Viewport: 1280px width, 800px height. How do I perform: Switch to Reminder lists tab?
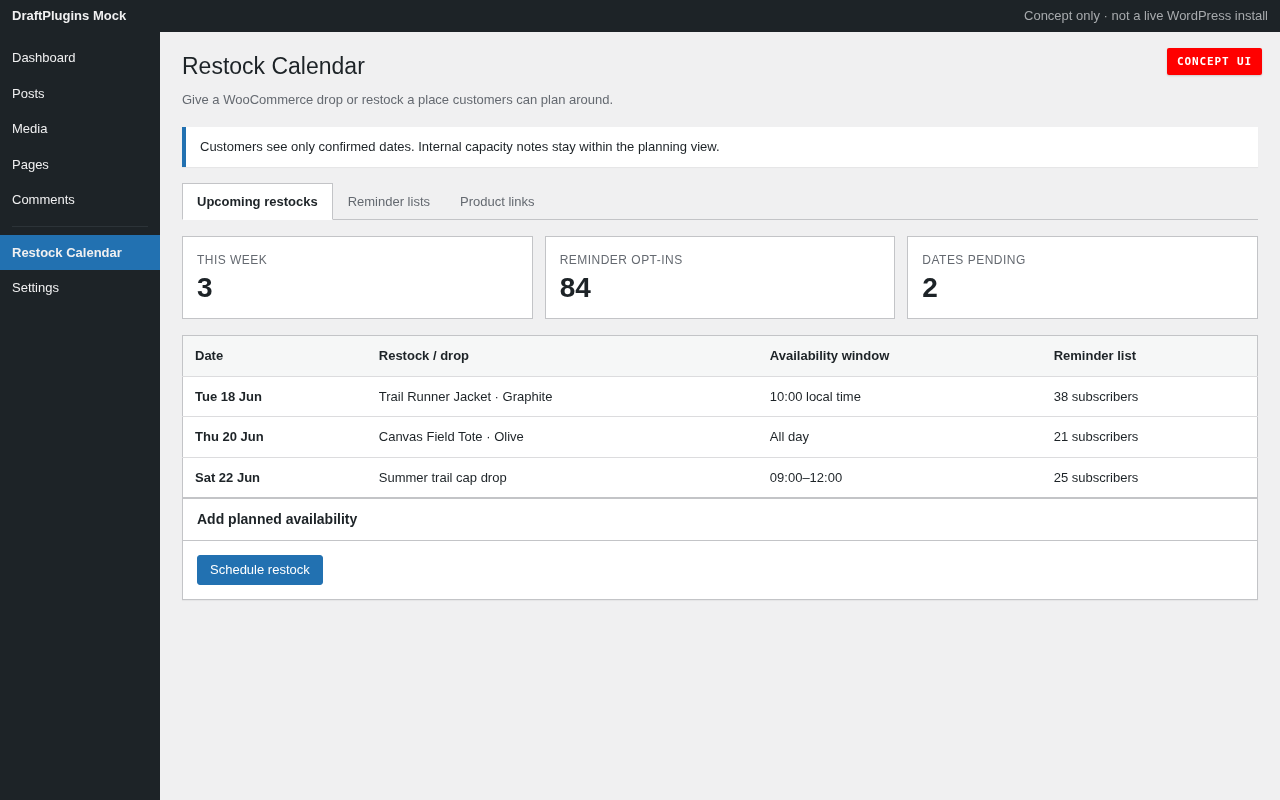pyautogui.click(x=389, y=202)
